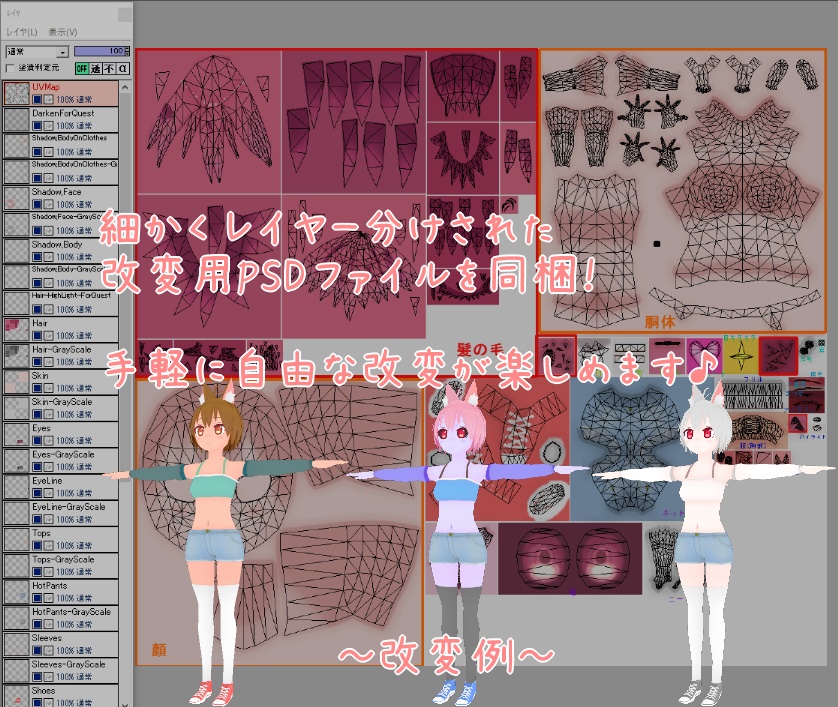This screenshot has width=838, height=707.
Task: Click the effect icon beside the Skin layer
Action: pyautogui.click(x=48, y=388)
